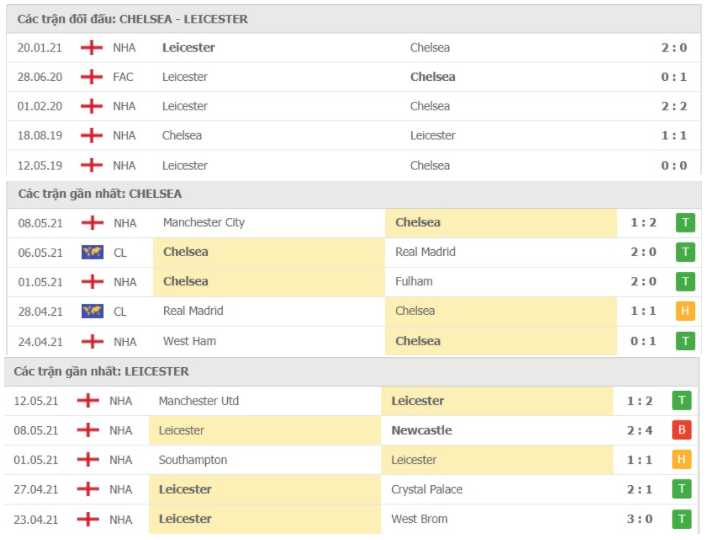Click red B badge for Newcastle match

(x=682, y=430)
